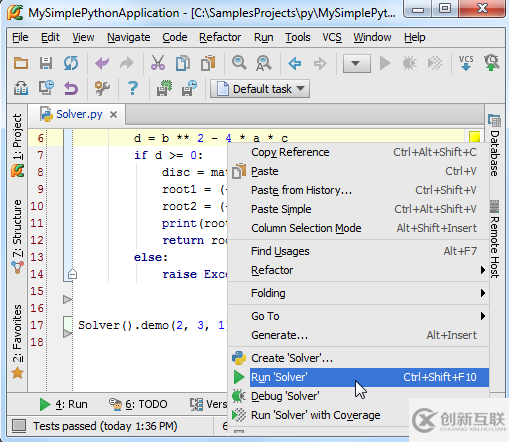Image resolution: width=509 pixels, height=442 pixels.
Task: Choose Paste Simple entry
Action: [x=358, y=209]
